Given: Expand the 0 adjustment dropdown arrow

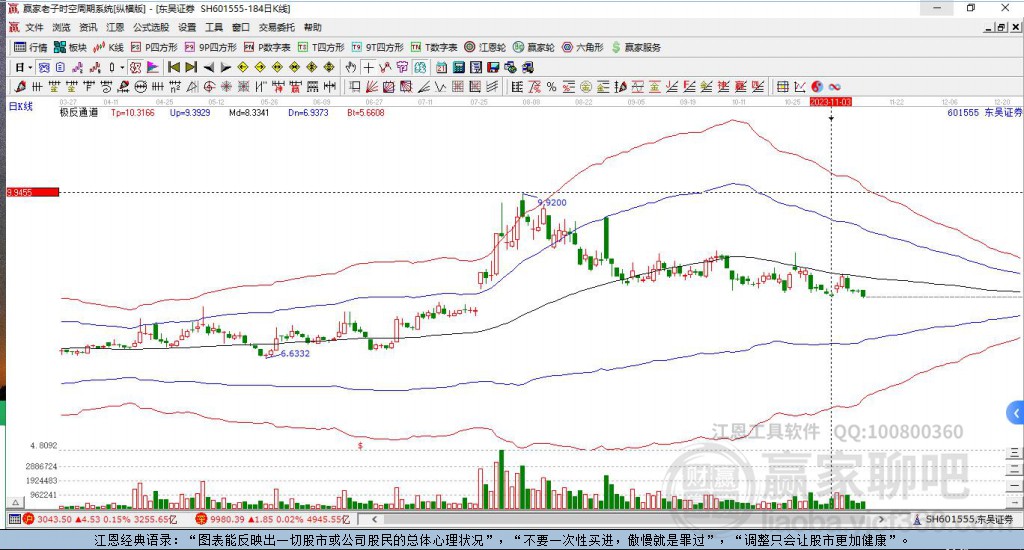Looking at the screenshot, I should [122, 67].
